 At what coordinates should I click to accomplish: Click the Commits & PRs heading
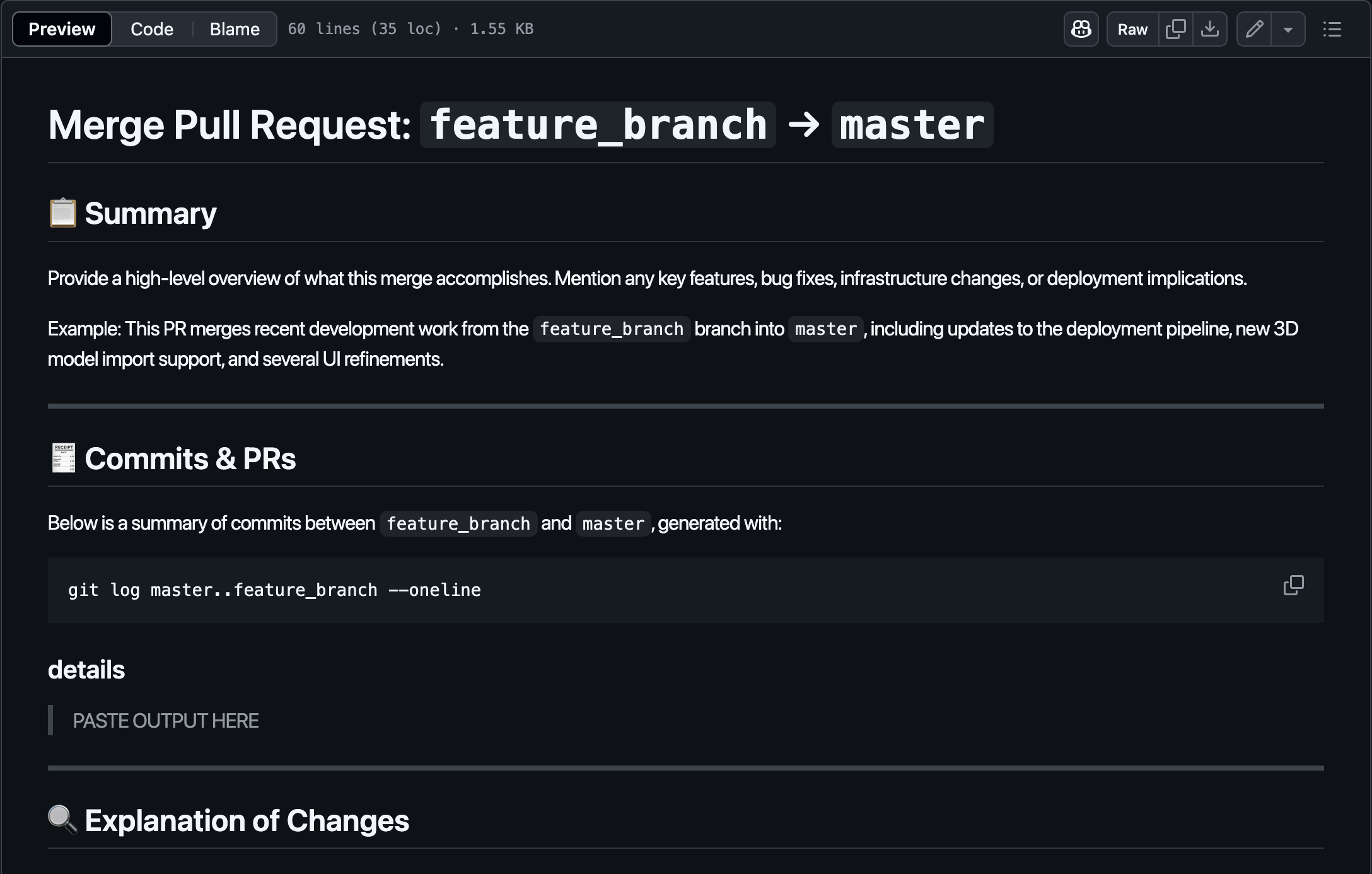click(x=190, y=458)
